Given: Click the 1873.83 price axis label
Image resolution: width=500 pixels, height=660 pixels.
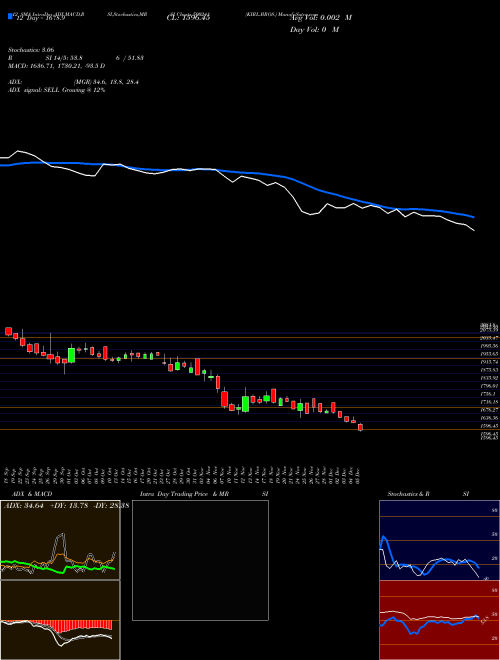Looking at the screenshot, I should coord(489,370).
